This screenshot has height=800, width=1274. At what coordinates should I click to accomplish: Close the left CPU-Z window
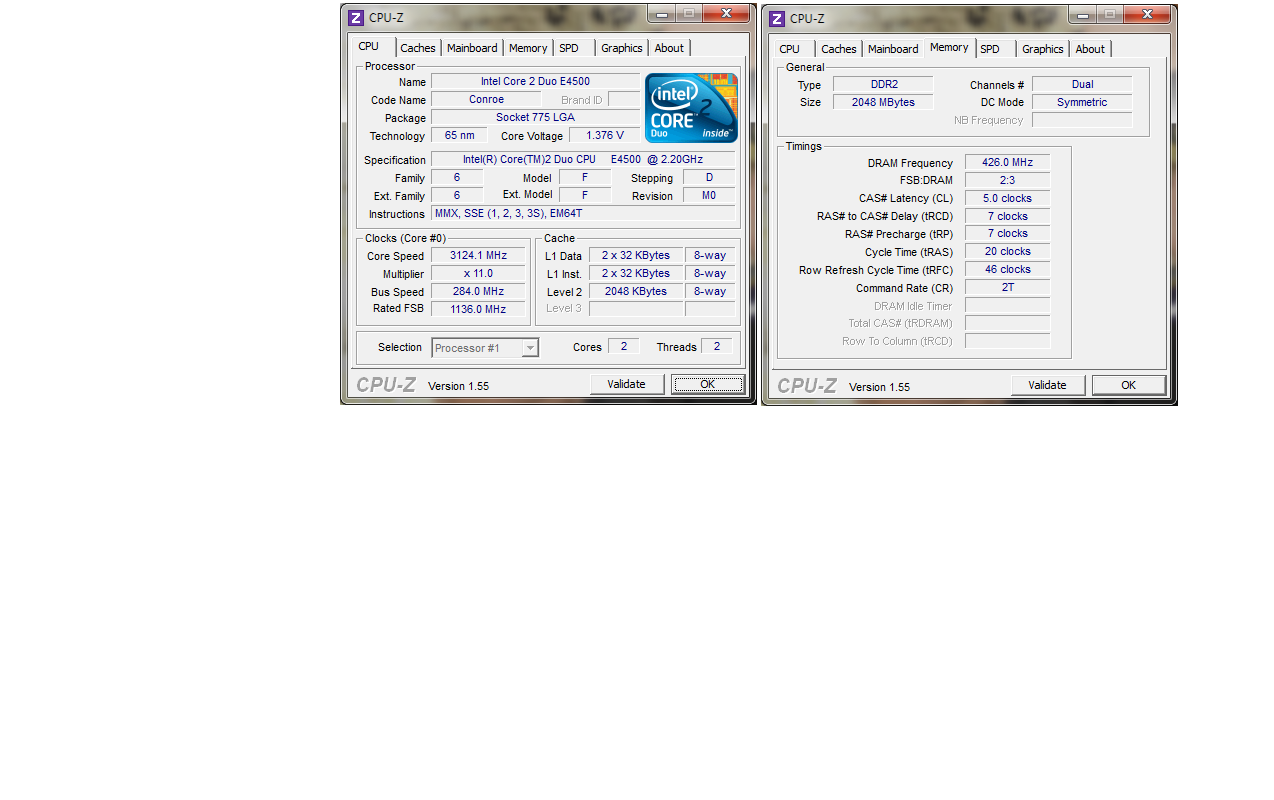coord(727,14)
